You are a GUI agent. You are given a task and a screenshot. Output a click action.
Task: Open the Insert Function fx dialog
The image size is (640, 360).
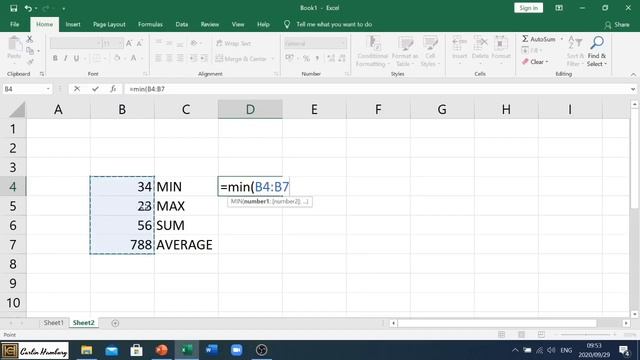tap(113, 89)
